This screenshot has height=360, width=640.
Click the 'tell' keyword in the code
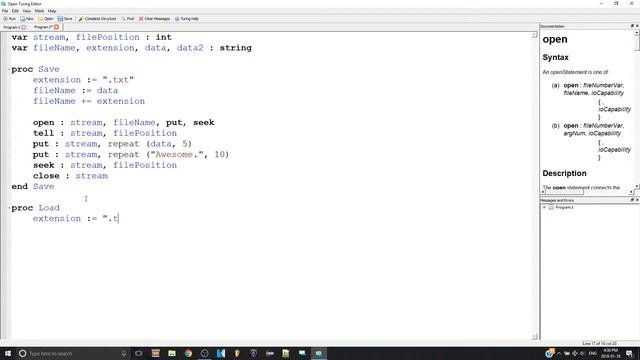(x=43, y=133)
